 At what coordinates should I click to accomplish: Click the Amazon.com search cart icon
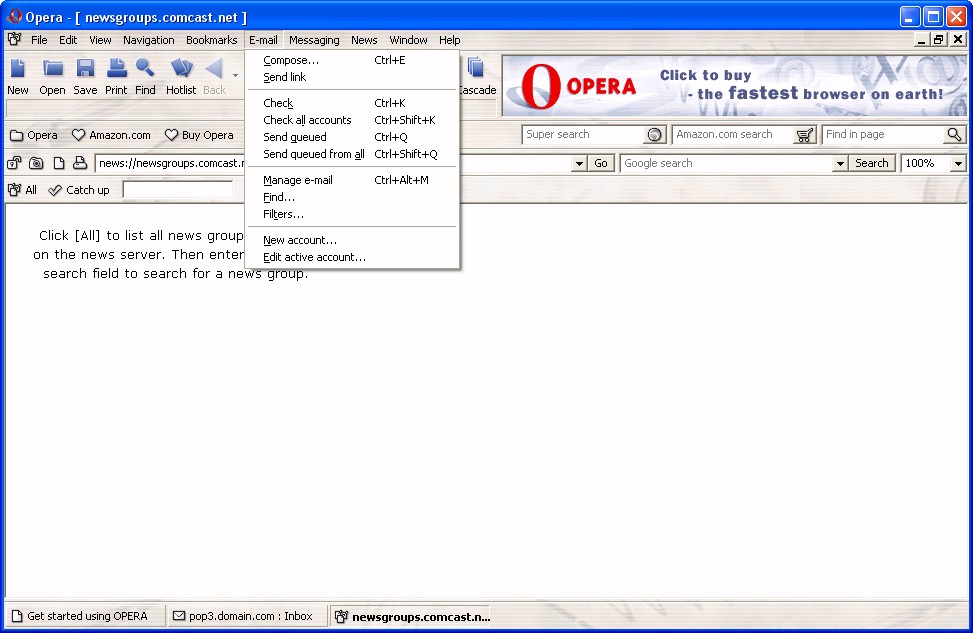click(x=804, y=135)
